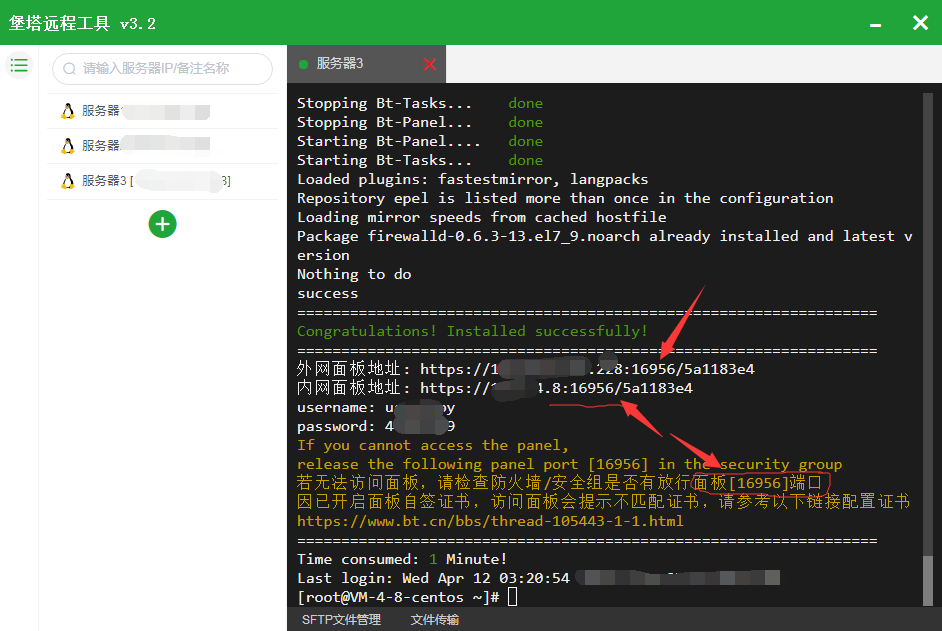Click 'Nothing to do' terminal line
Image resolution: width=942 pixels, height=631 pixels.
(354, 274)
